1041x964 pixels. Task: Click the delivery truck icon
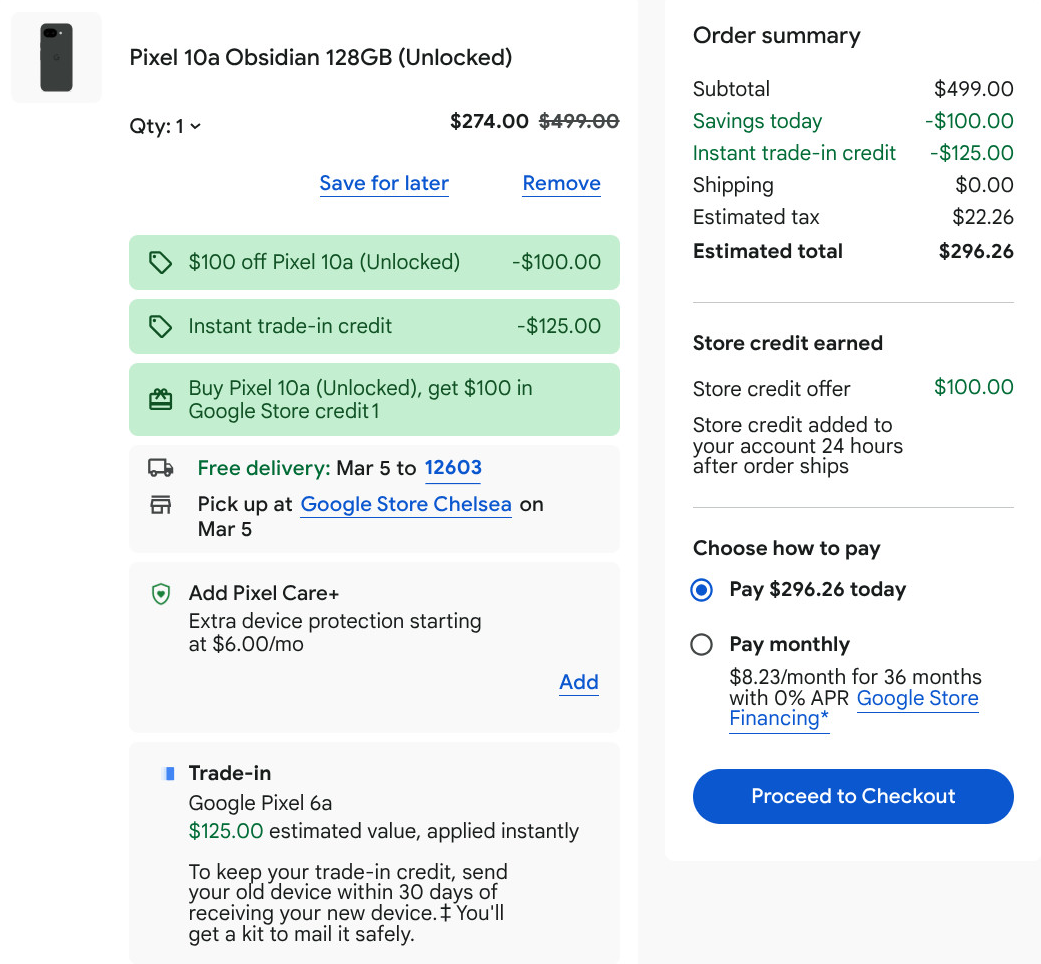tap(160, 467)
